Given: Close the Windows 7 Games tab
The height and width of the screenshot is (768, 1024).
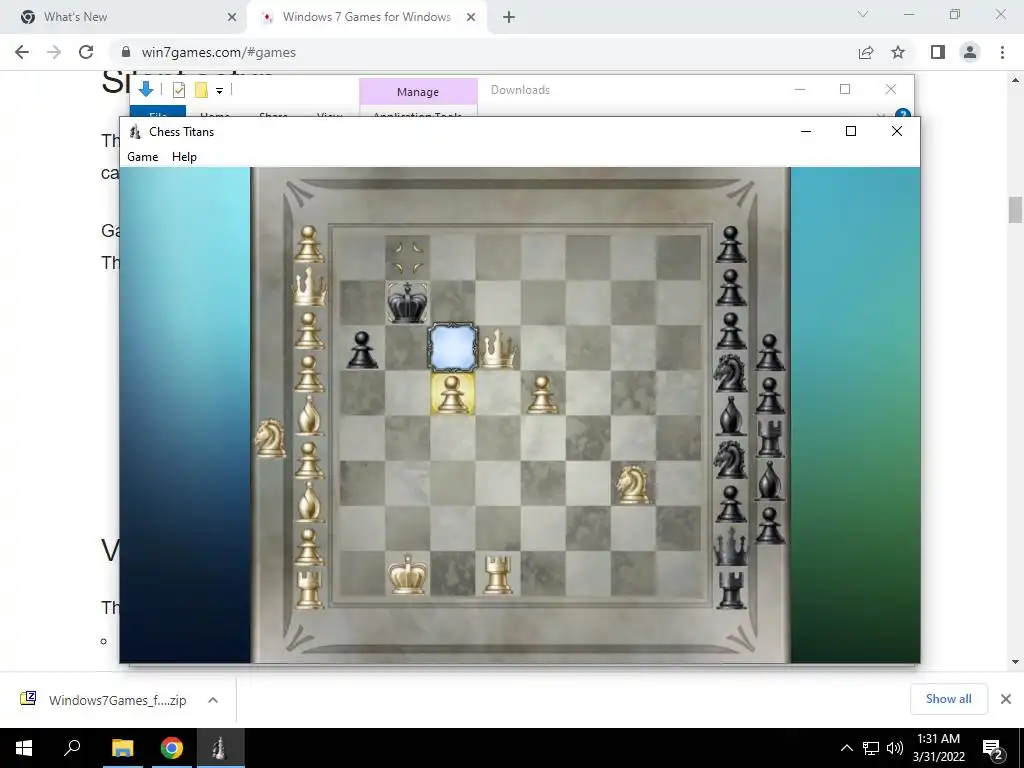Looking at the screenshot, I should [471, 17].
